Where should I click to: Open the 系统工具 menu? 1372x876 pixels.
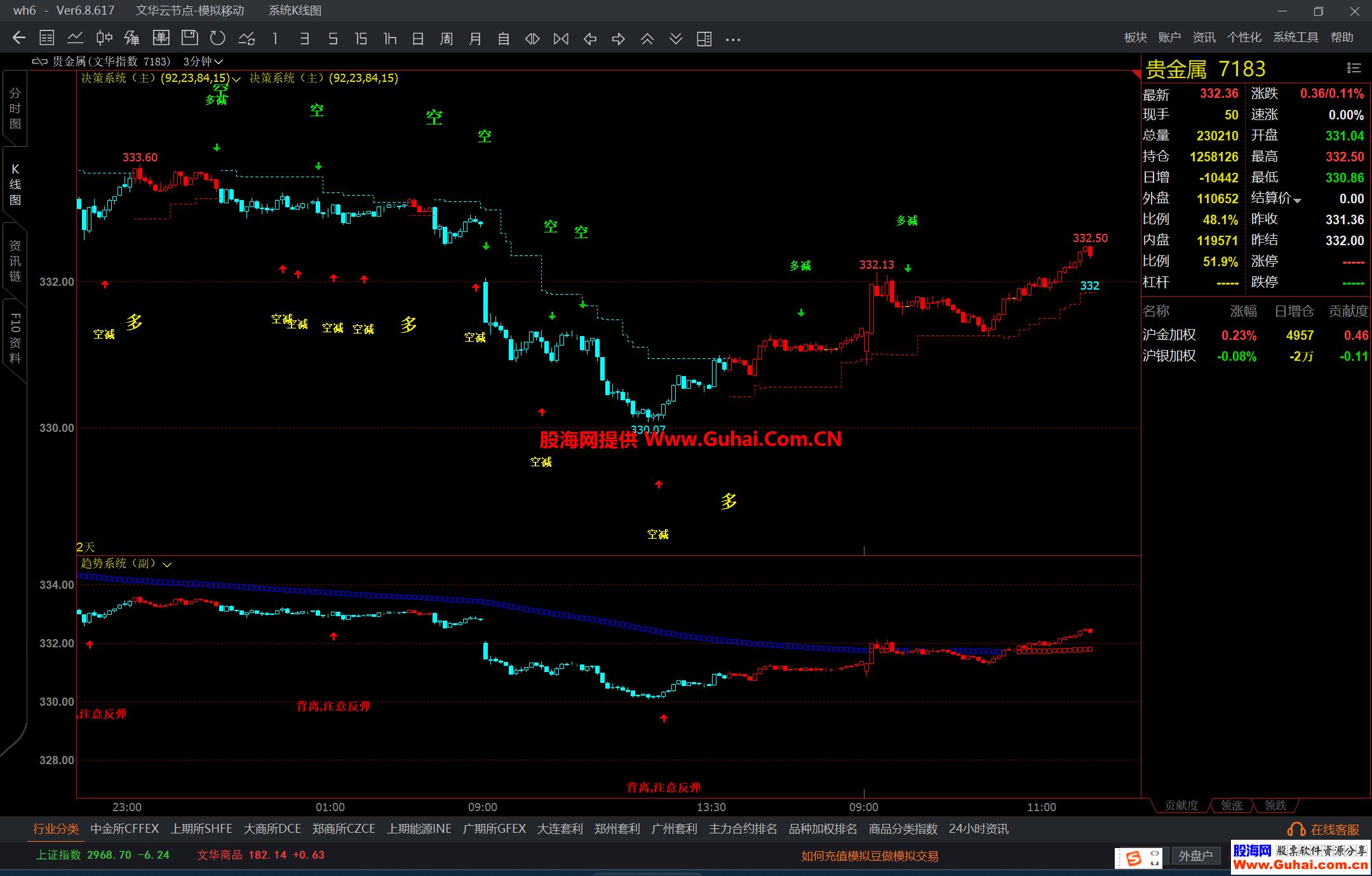(1295, 37)
